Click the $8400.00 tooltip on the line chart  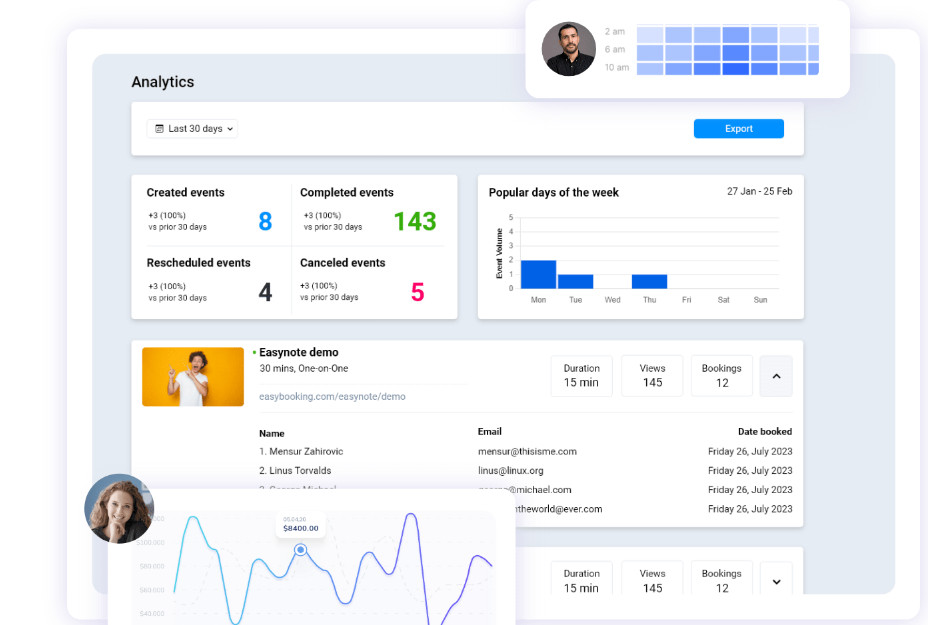(x=301, y=524)
